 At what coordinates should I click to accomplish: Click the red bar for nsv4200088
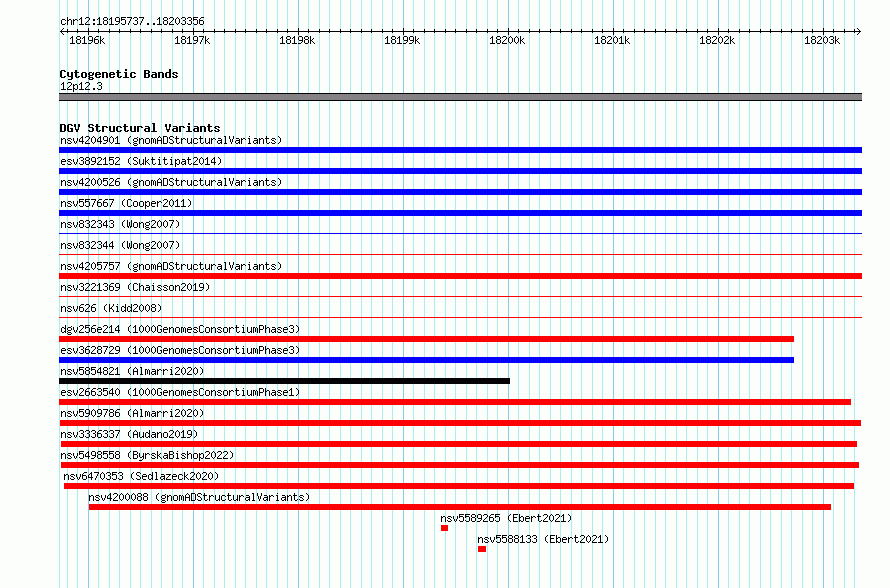click(460, 507)
